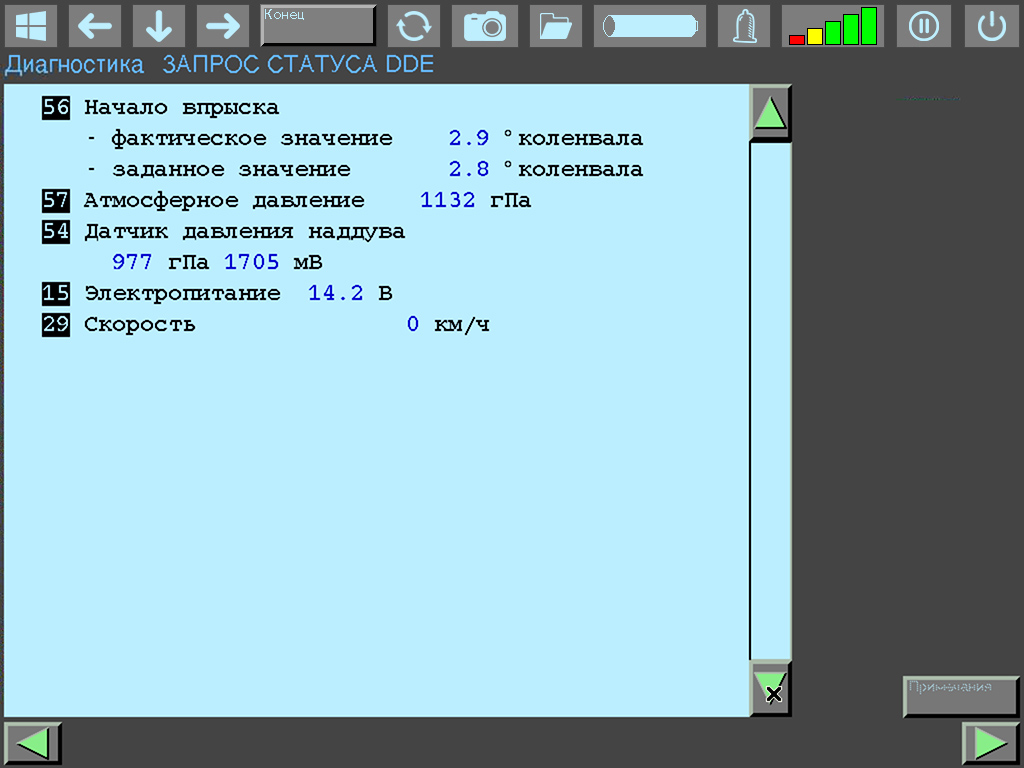Click the down arrow icon in toolbar
This screenshot has height=768, width=1024.
tap(158, 26)
